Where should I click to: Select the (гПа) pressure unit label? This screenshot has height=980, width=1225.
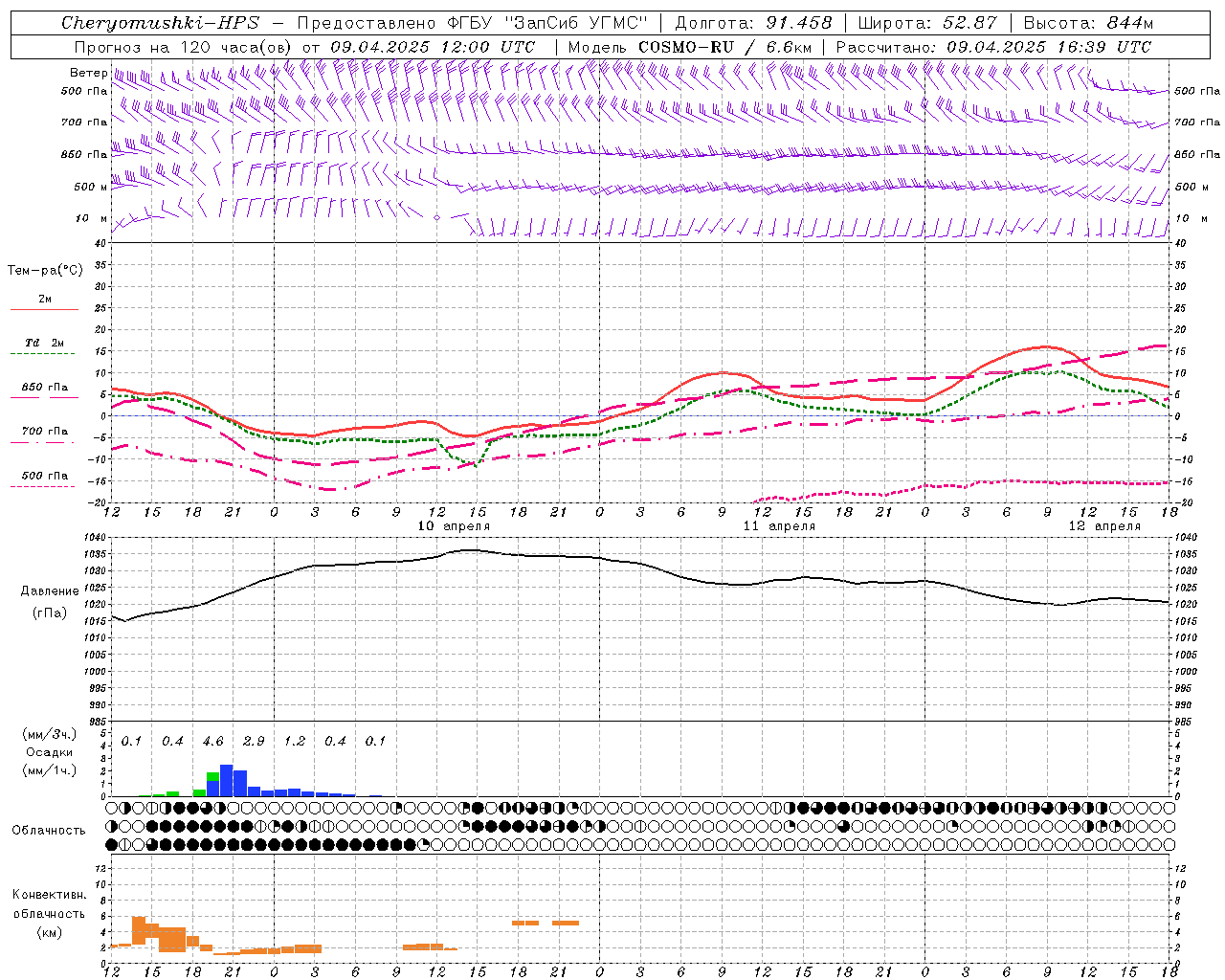tap(50, 613)
